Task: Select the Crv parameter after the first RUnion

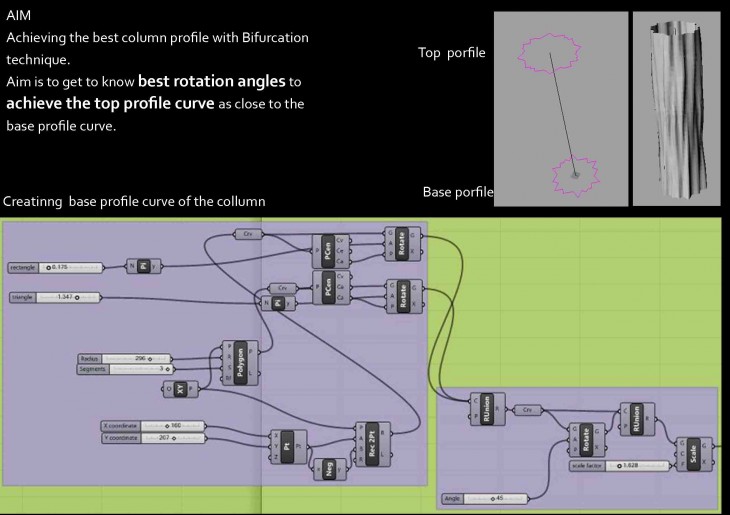Action: 526,410
